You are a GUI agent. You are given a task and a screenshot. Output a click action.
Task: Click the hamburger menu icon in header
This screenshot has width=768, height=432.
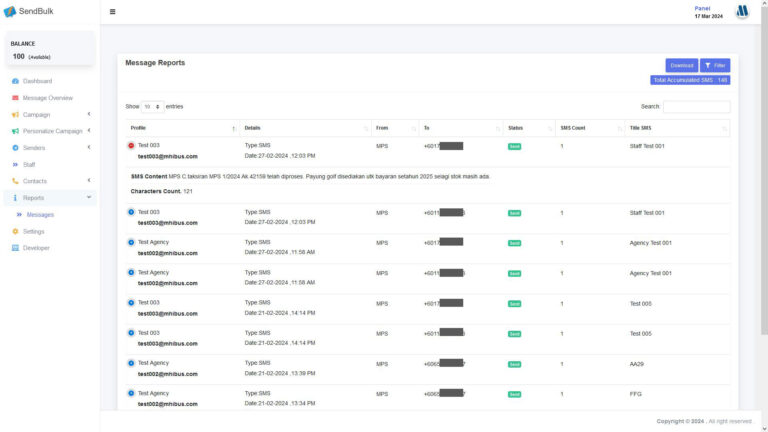click(x=112, y=12)
